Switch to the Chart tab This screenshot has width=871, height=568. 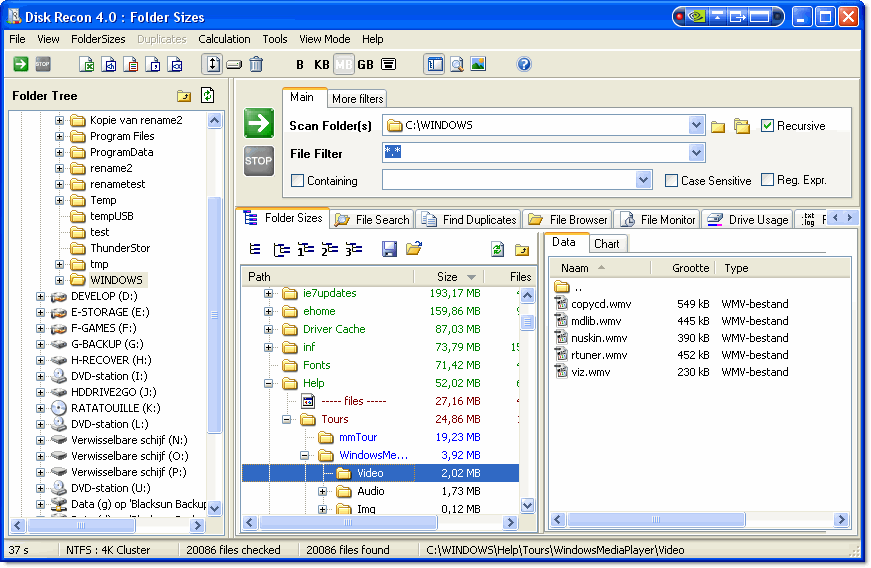[x=607, y=244]
